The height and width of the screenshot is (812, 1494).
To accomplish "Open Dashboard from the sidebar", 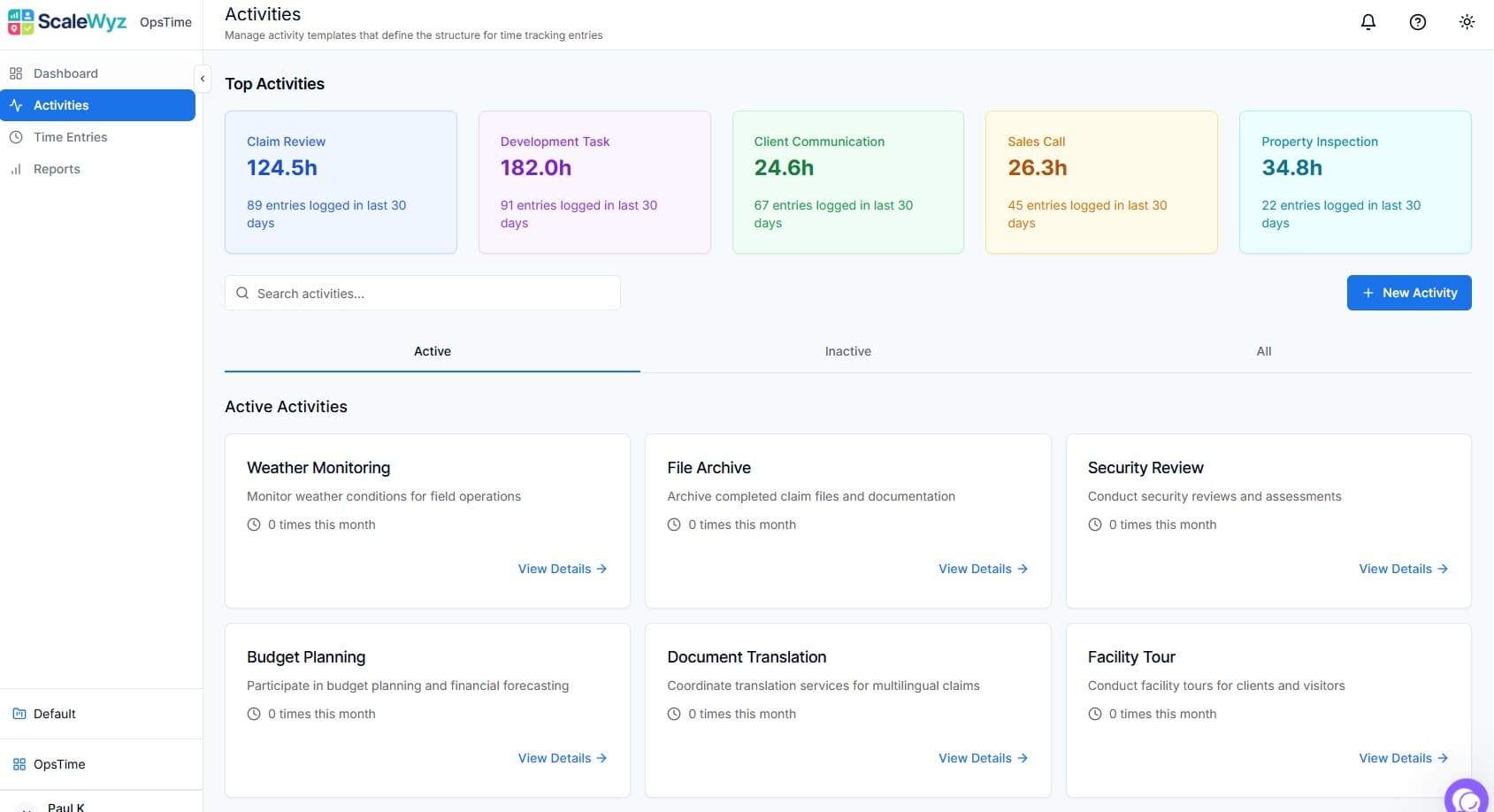I will pyautogui.click(x=65, y=73).
